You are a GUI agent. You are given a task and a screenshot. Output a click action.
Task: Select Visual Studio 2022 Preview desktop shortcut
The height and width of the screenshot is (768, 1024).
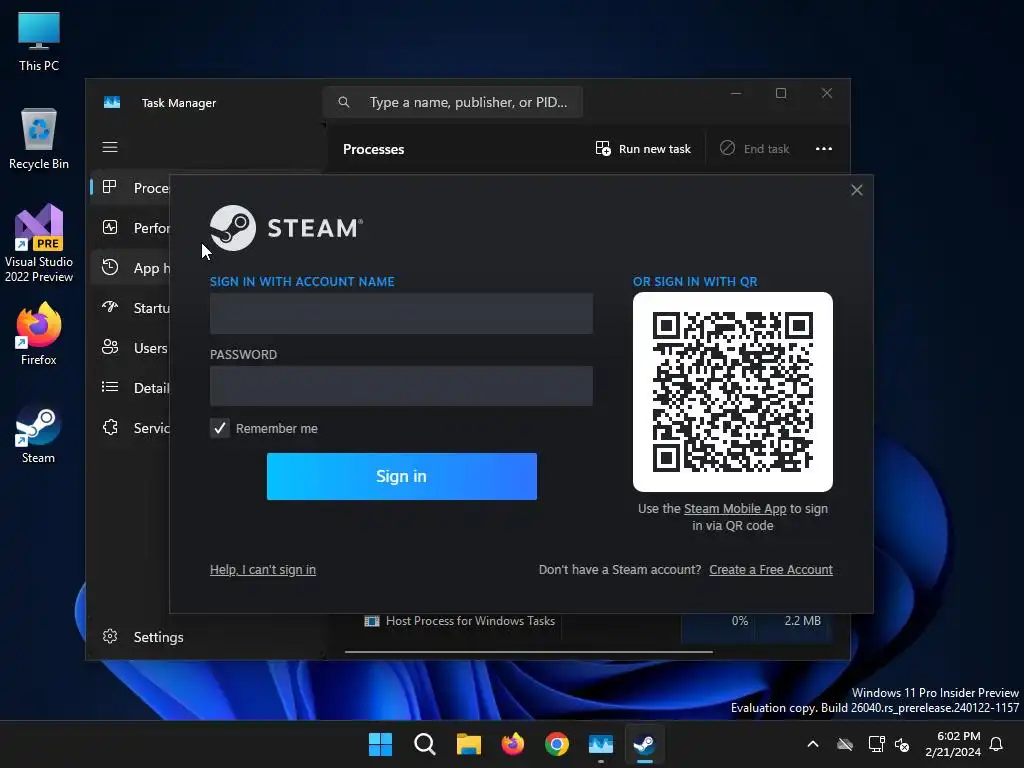pos(39,243)
